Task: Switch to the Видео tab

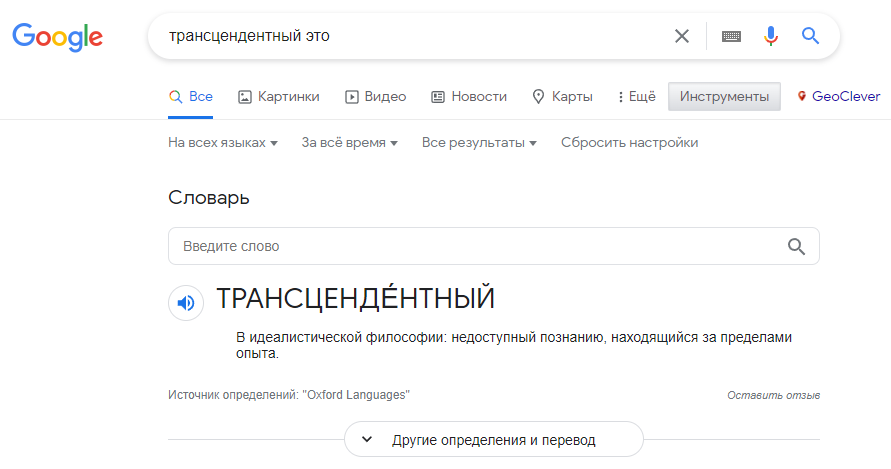Action: [x=376, y=97]
